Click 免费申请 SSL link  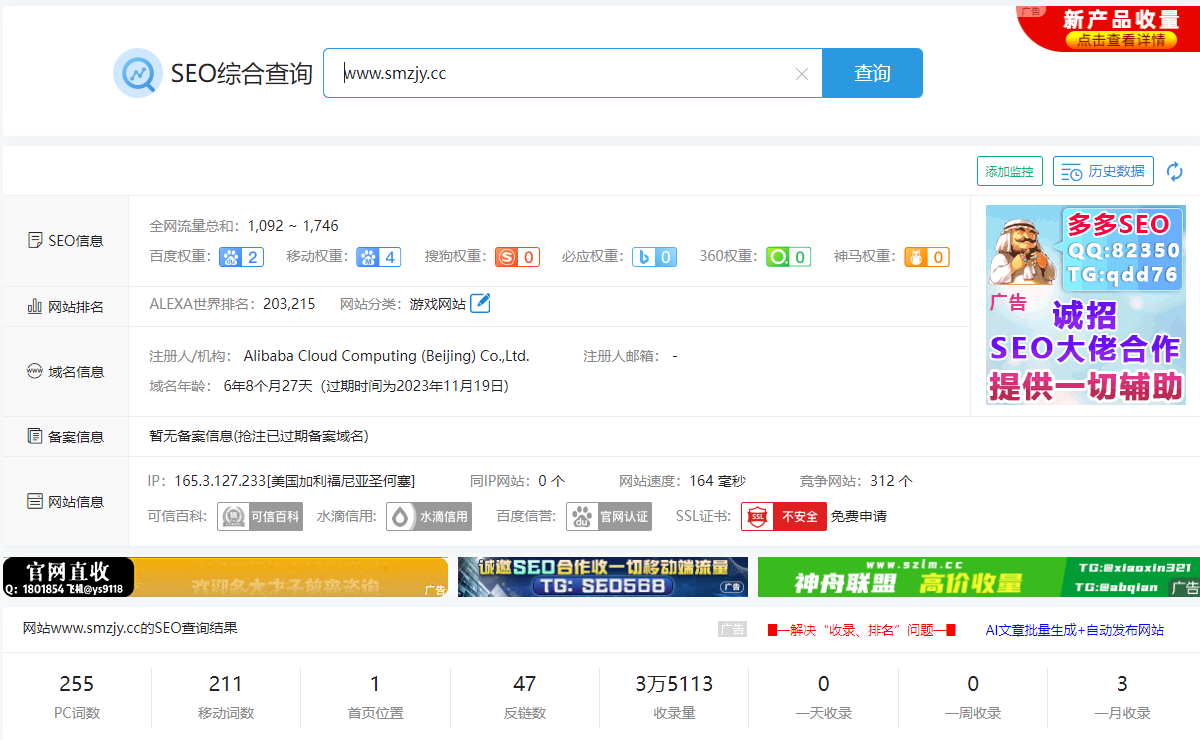pos(859,517)
